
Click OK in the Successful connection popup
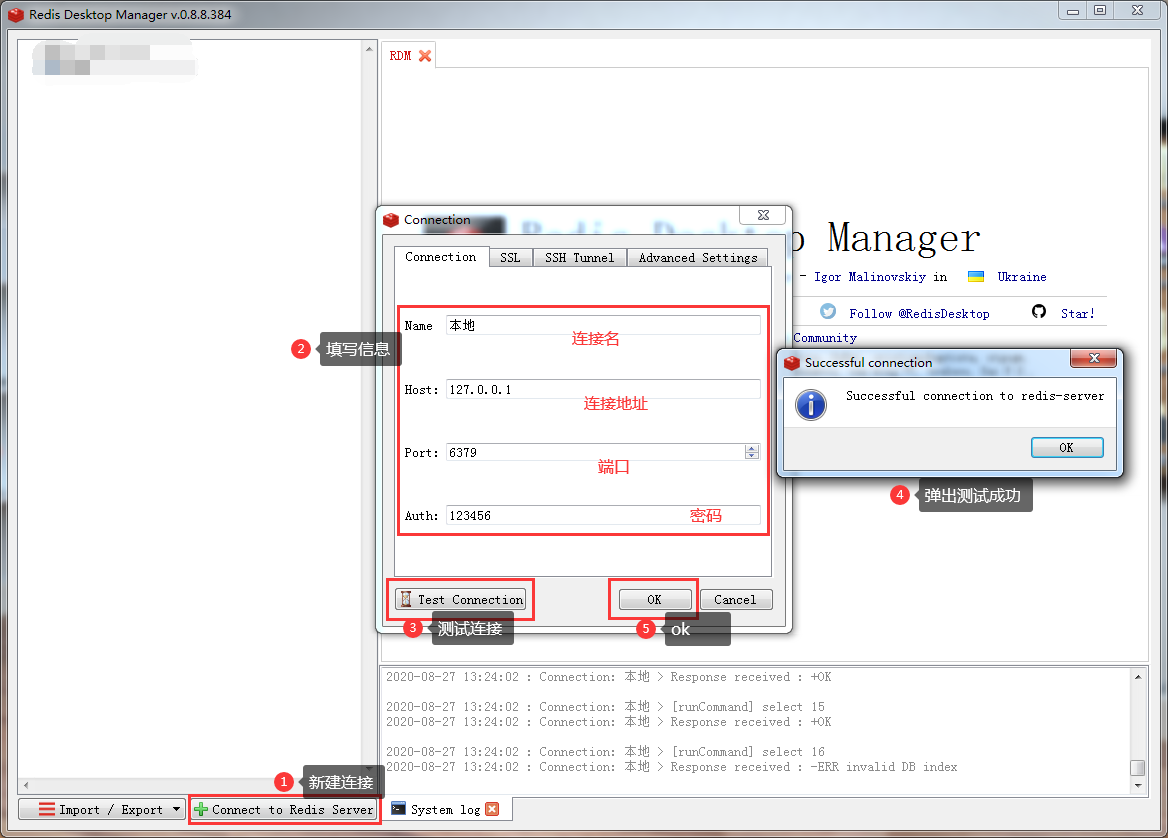pyautogui.click(x=1067, y=448)
